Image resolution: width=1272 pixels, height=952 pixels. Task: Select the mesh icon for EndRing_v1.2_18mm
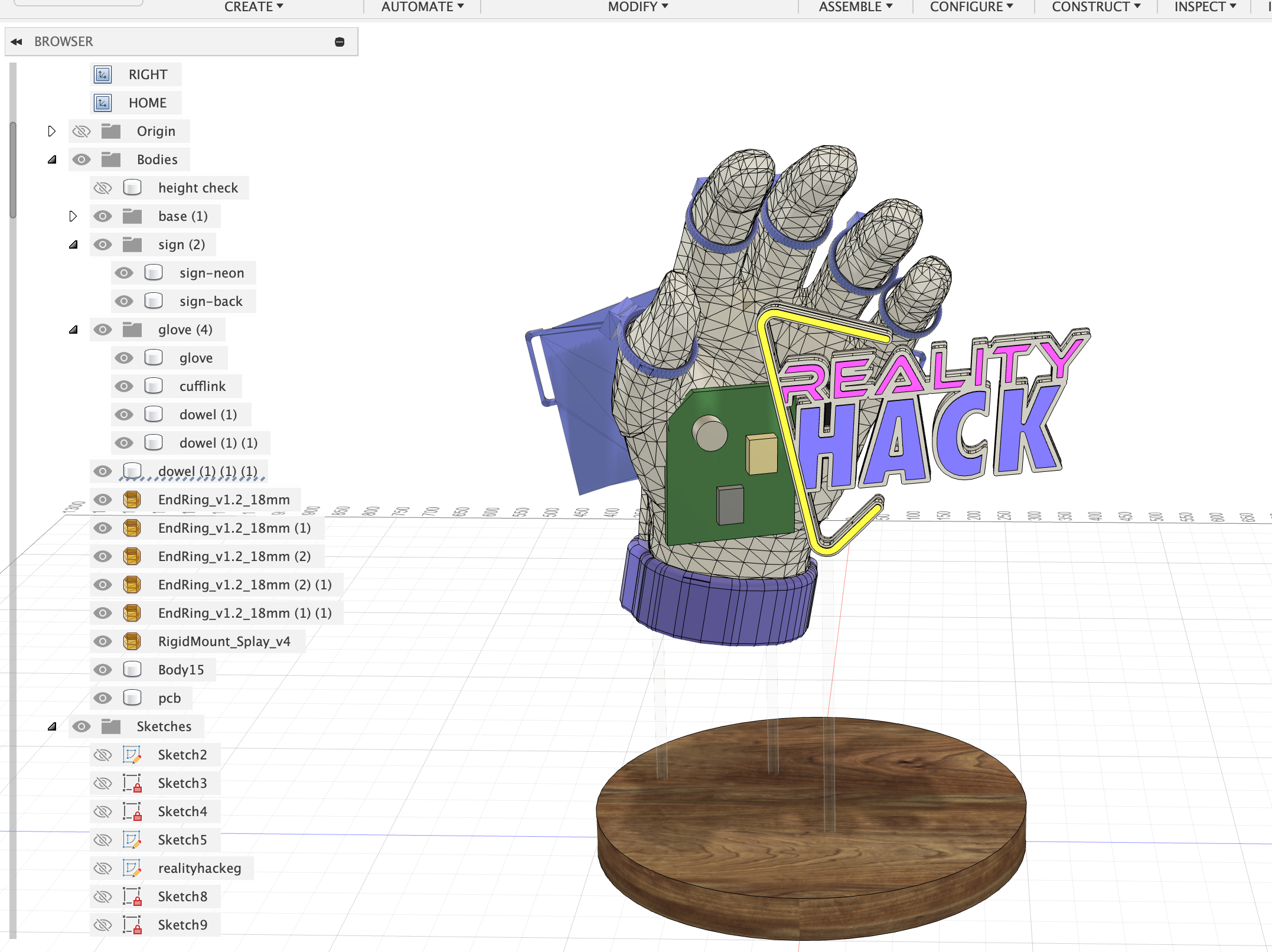(x=132, y=499)
